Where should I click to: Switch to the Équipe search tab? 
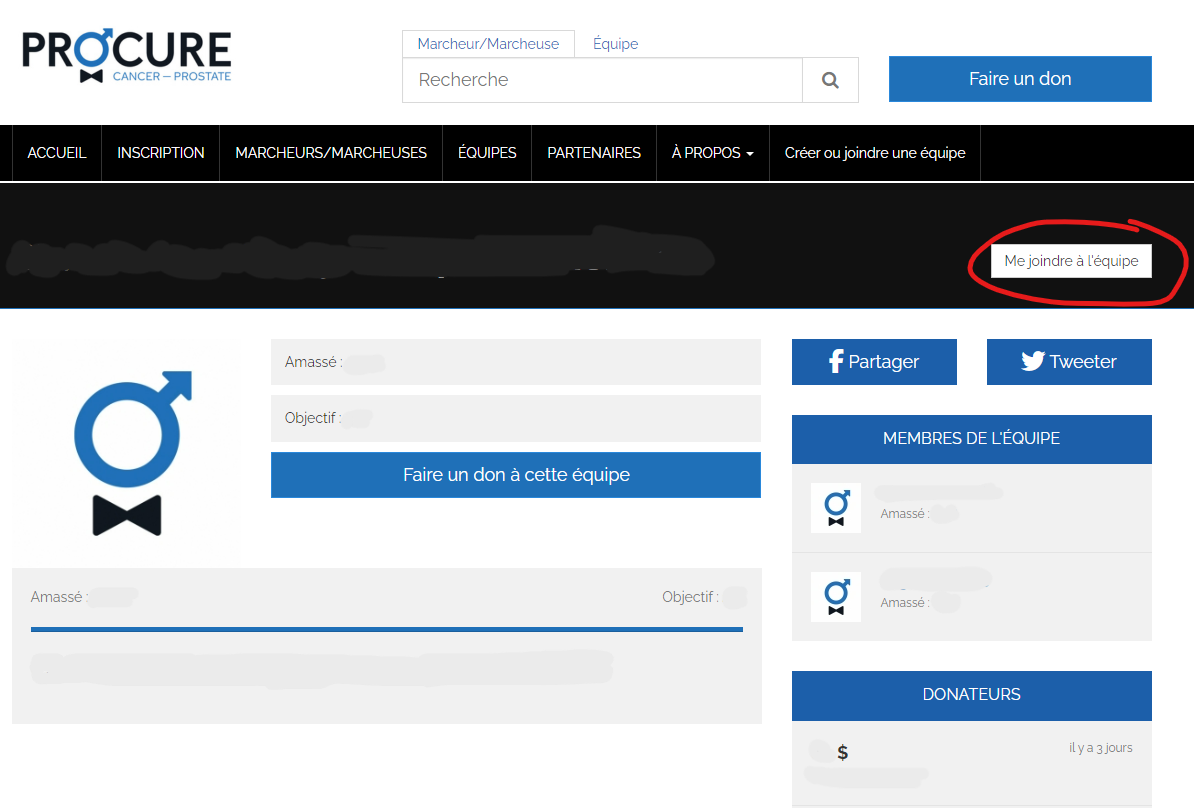click(x=615, y=44)
